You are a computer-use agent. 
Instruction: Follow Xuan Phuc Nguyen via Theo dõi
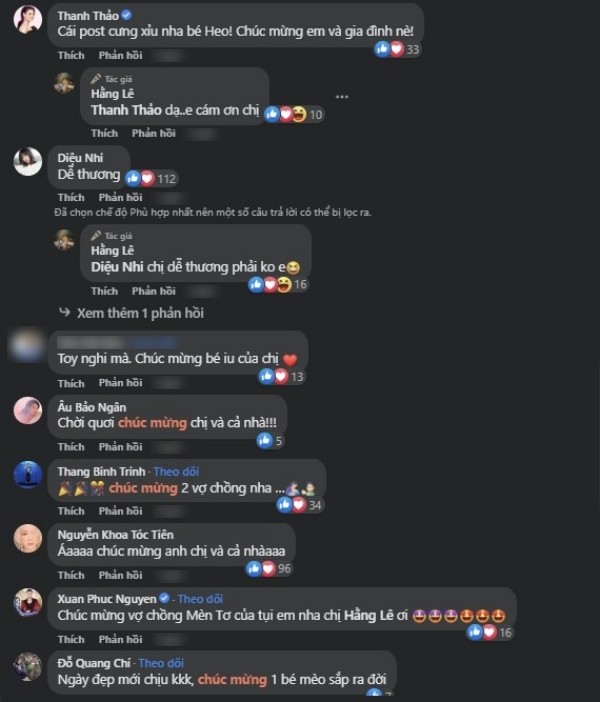tap(200, 599)
